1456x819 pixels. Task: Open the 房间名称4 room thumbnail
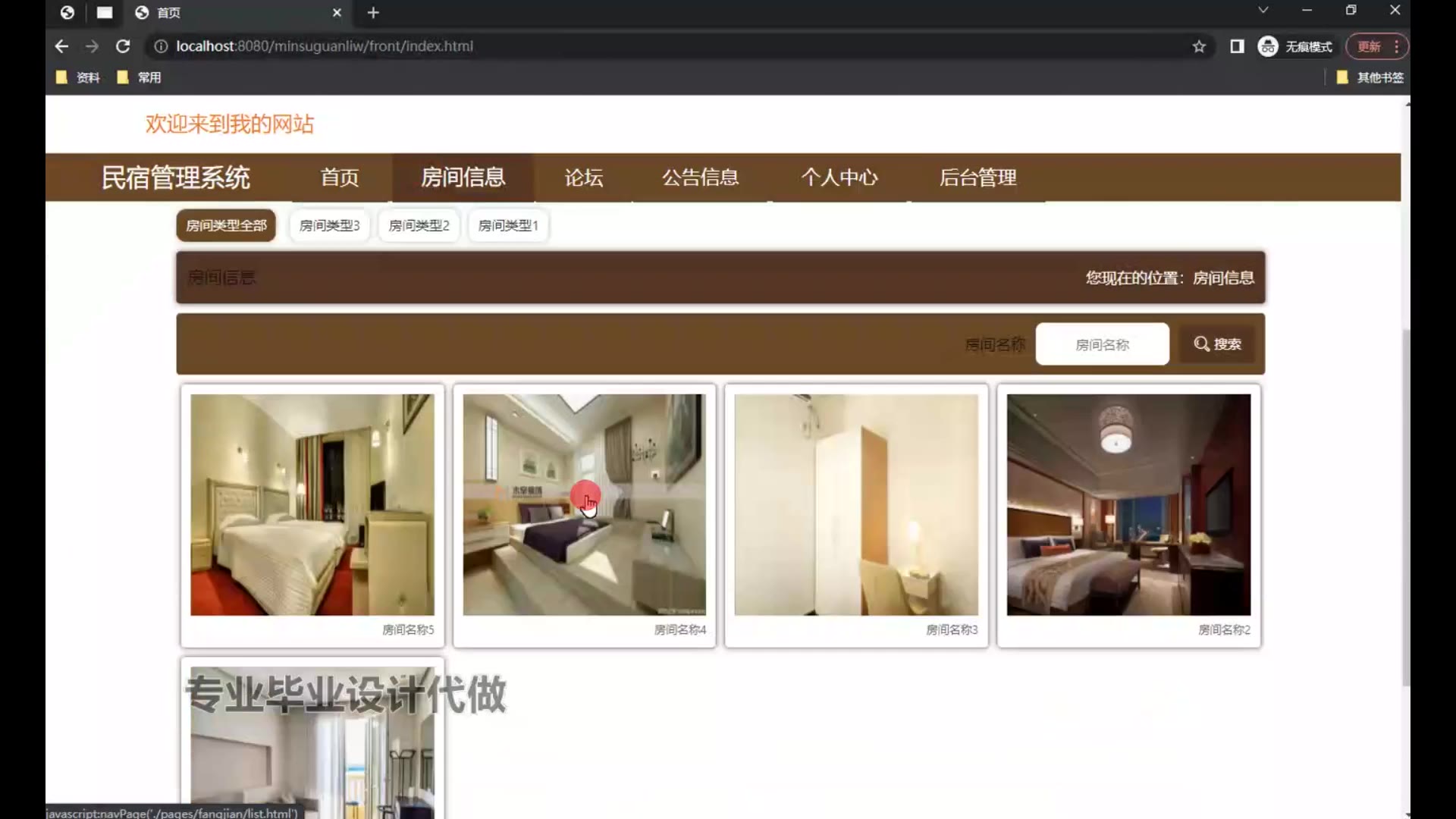[584, 504]
